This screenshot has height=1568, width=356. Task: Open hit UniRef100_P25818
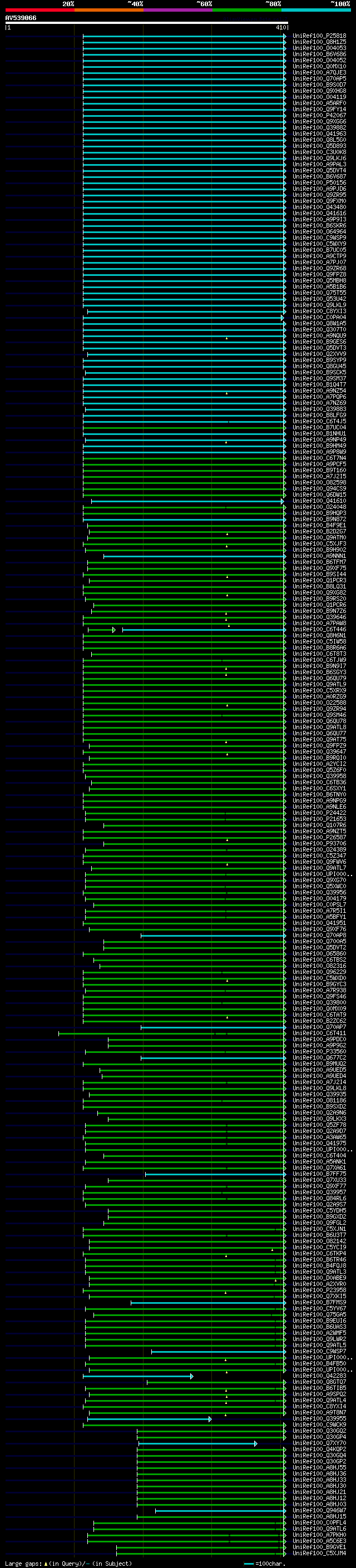point(319,36)
